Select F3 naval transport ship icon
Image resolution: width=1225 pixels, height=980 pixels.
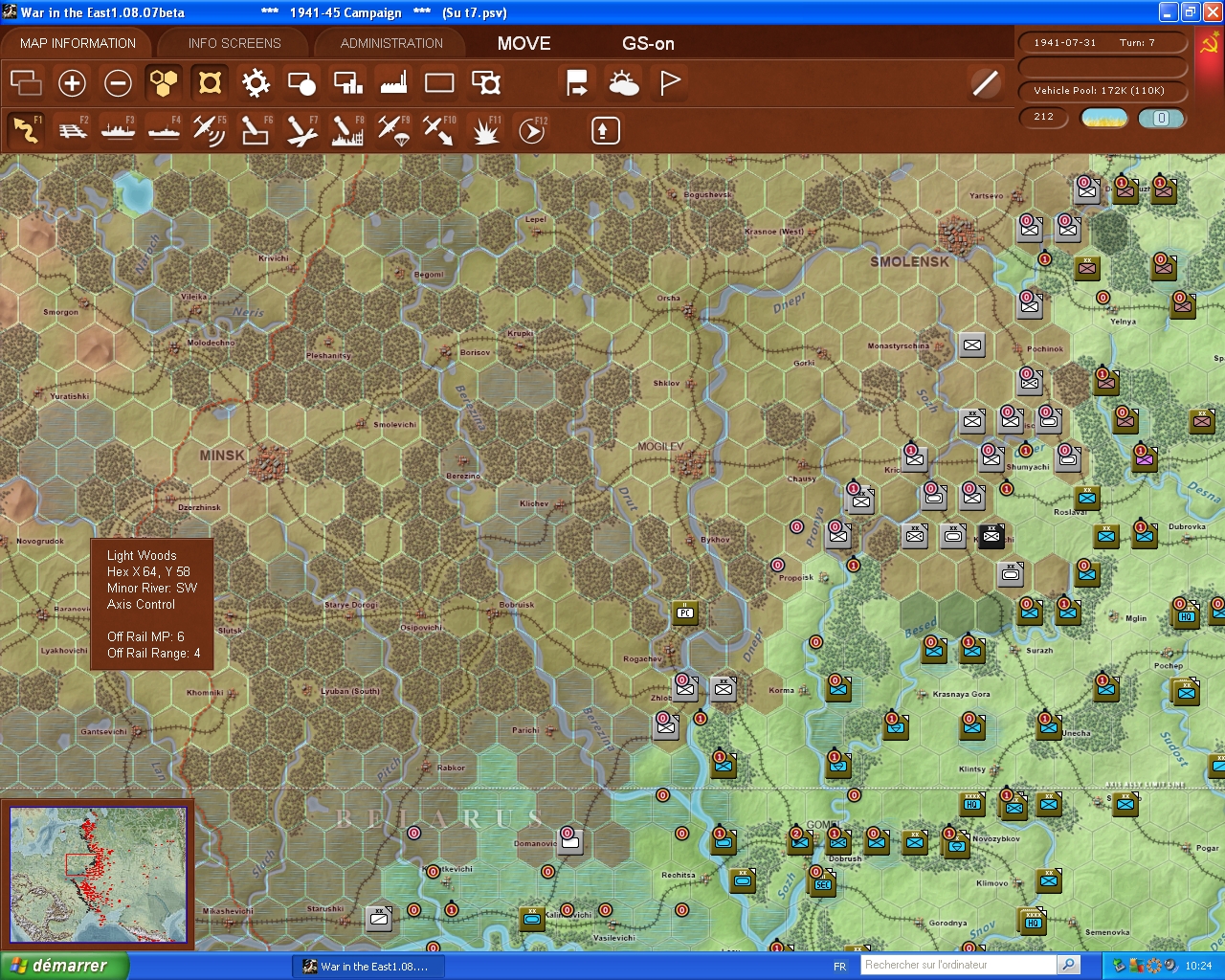click(x=118, y=130)
